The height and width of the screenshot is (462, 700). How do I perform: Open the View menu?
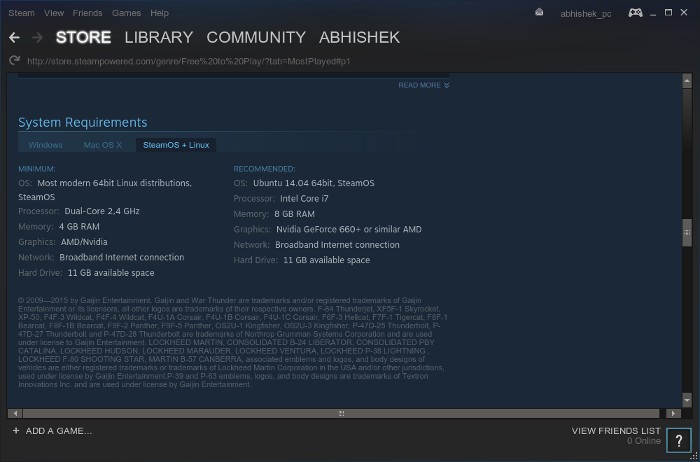click(54, 13)
